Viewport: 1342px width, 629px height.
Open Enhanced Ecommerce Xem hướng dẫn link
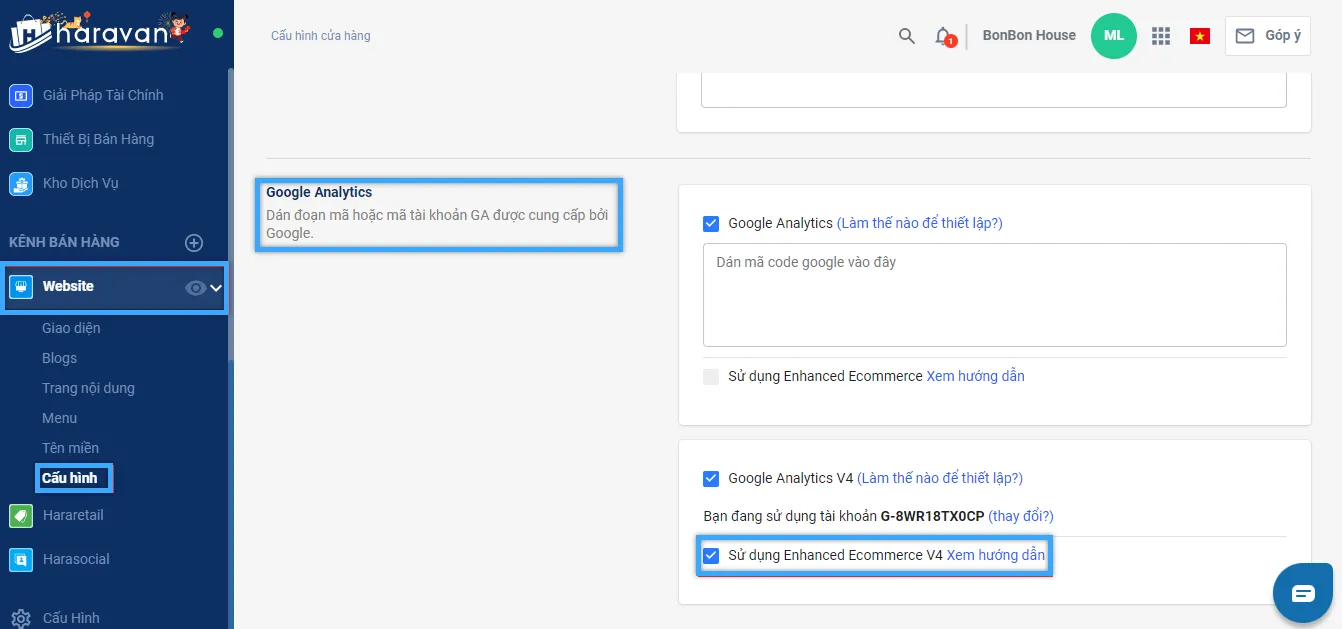click(975, 377)
